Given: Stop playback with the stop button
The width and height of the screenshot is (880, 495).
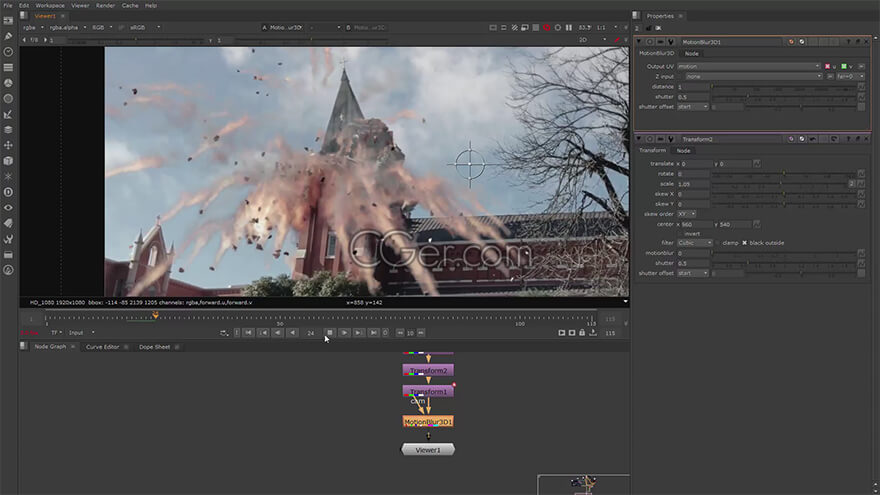Looking at the screenshot, I should click(x=330, y=333).
